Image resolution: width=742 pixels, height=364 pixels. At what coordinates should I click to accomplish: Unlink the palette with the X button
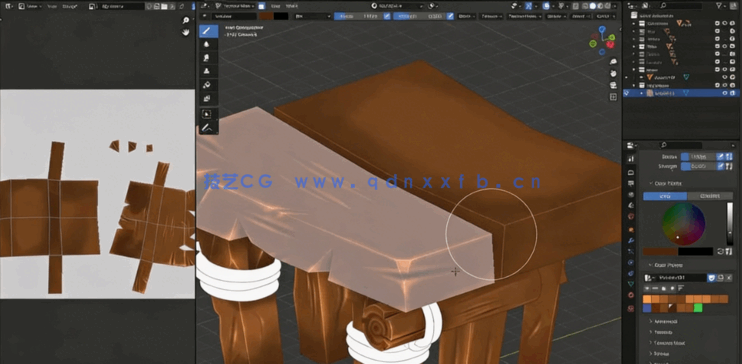tap(729, 278)
